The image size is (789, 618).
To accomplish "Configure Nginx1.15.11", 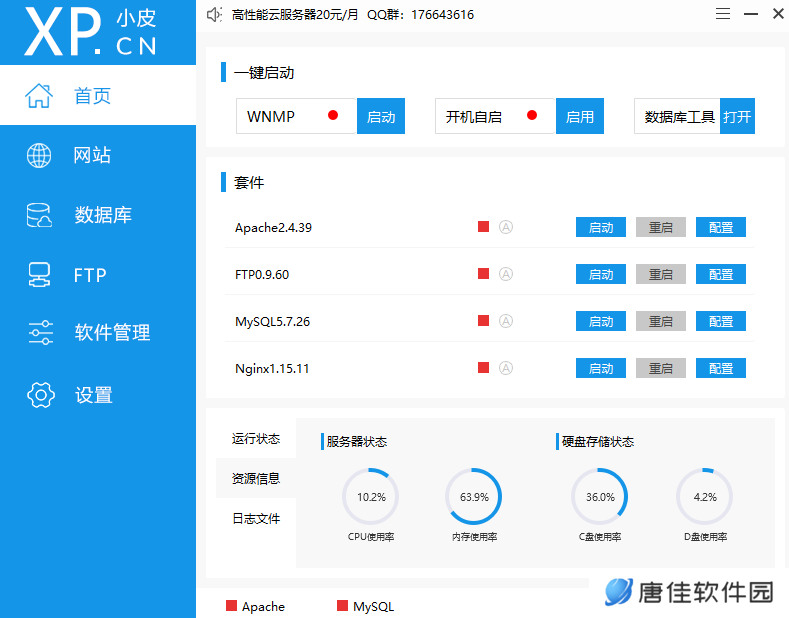I will pyautogui.click(x=721, y=368).
